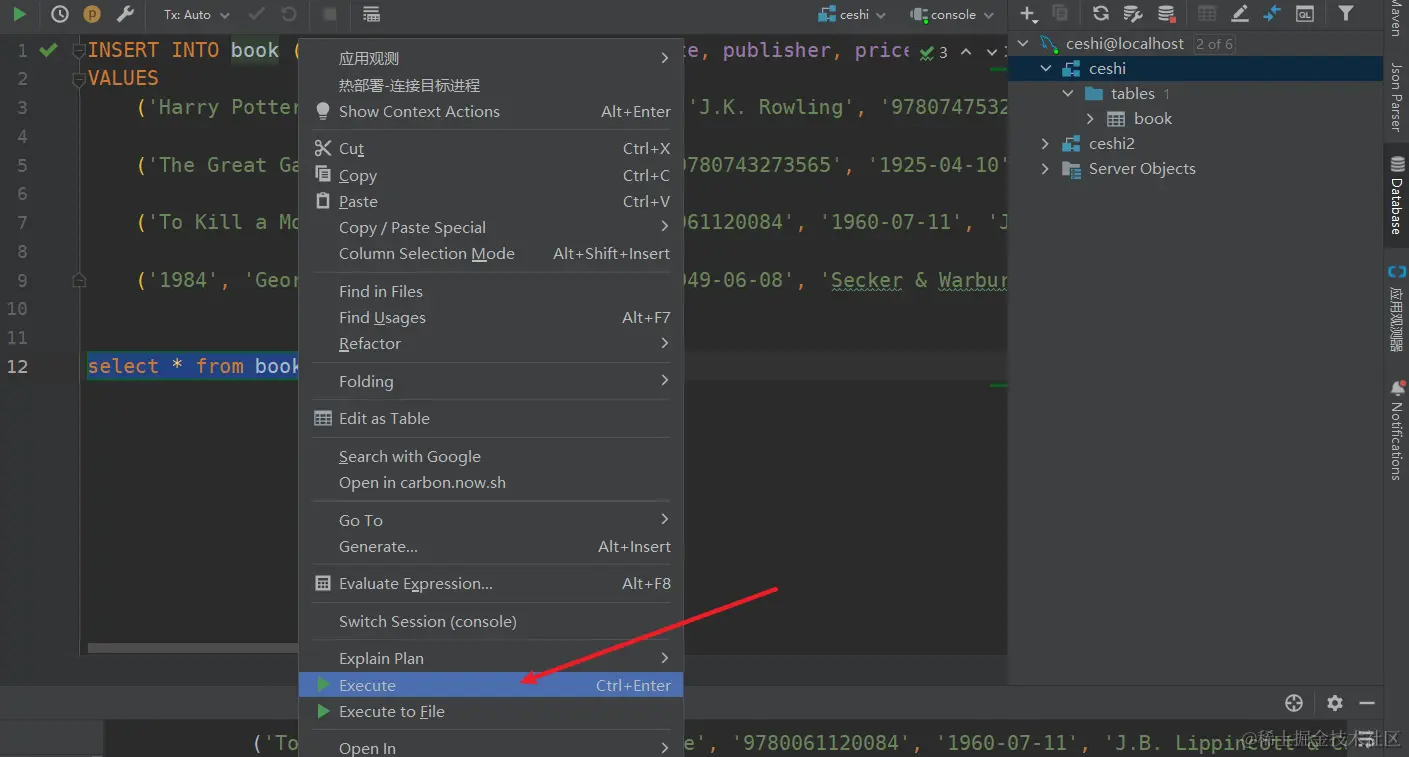Click the Disconnect database icon
Image resolution: width=1409 pixels, height=757 pixels.
(x=1166, y=14)
